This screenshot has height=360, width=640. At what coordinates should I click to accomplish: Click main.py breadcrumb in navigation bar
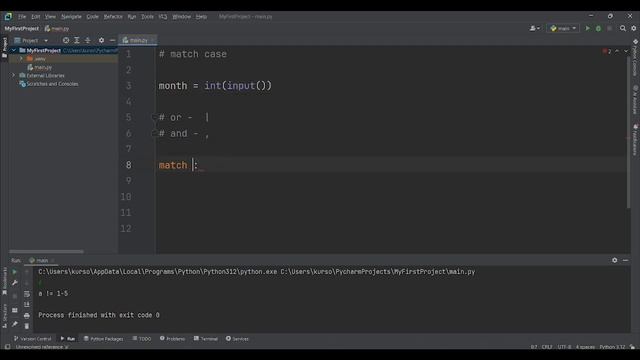tap(57, 29)
